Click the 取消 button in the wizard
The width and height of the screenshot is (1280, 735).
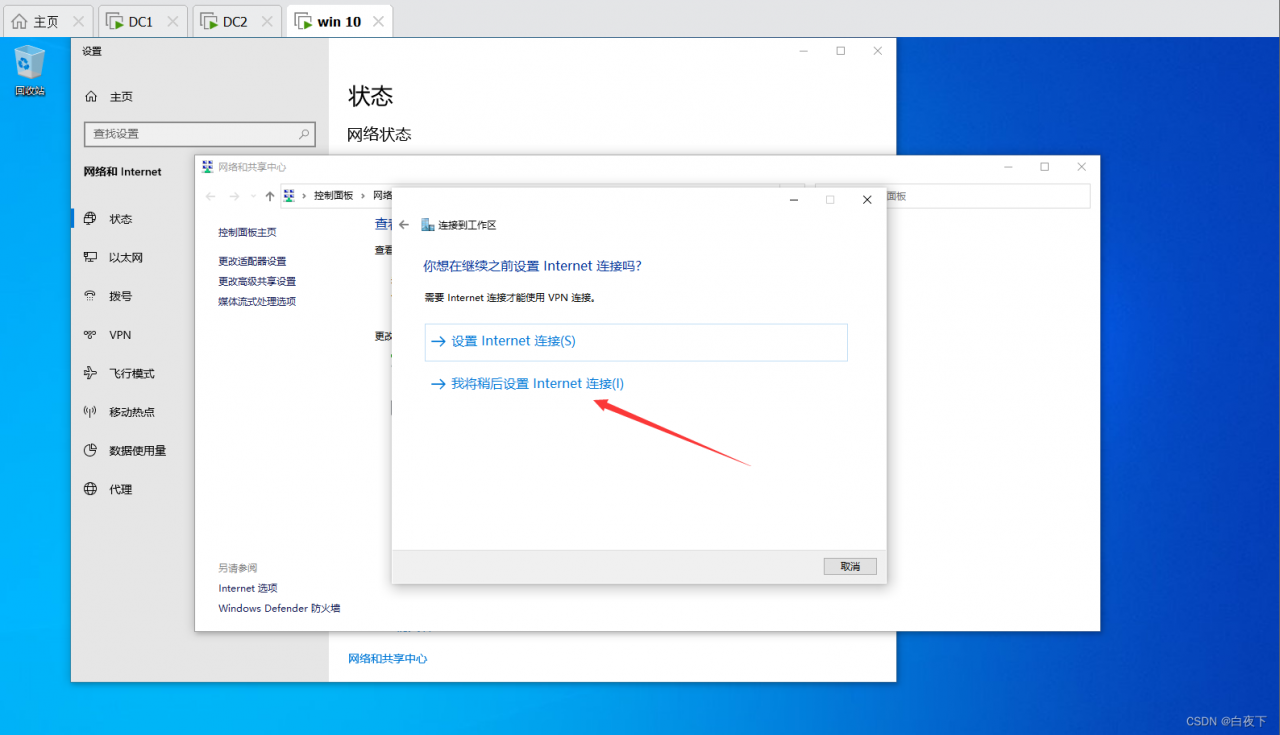click(850, 566)
